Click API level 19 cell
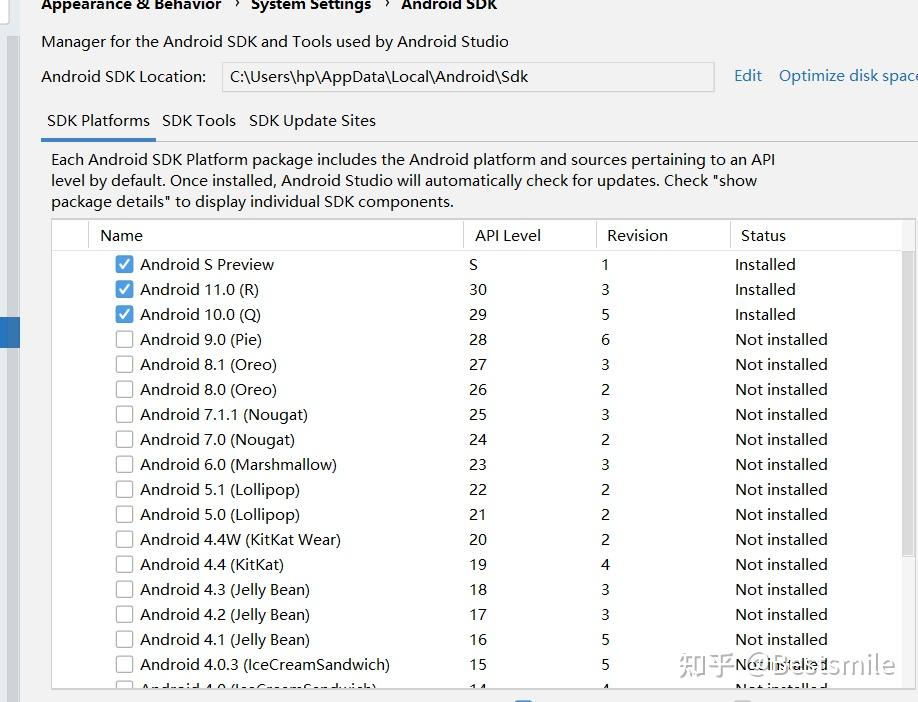Screen dimensions: 918x702 pyautogui.click(x=478, y=564)
